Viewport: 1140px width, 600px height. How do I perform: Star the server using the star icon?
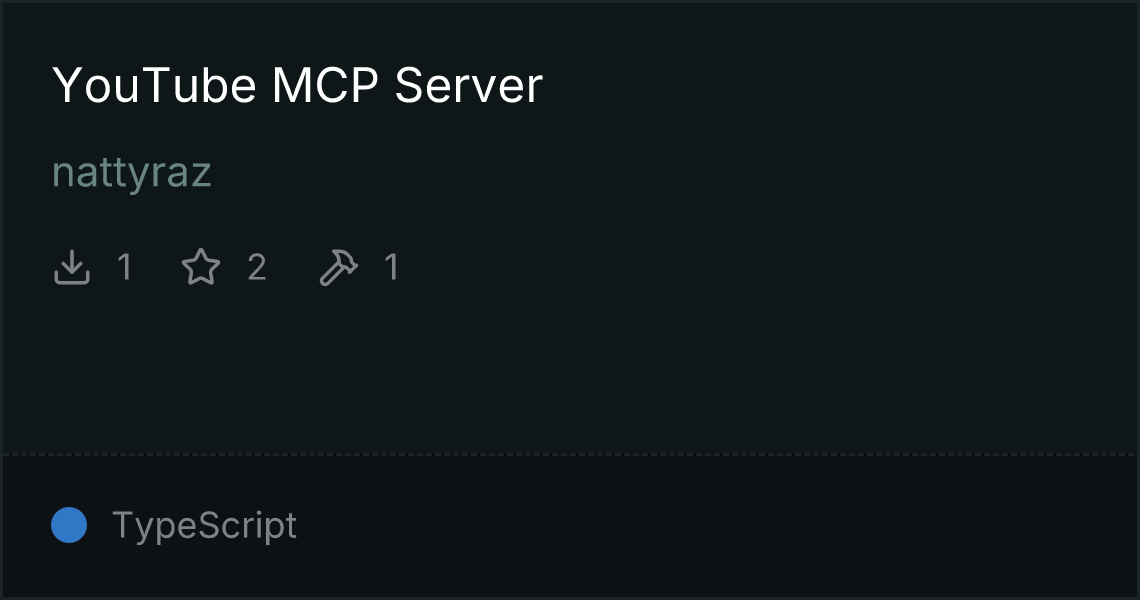201,267
